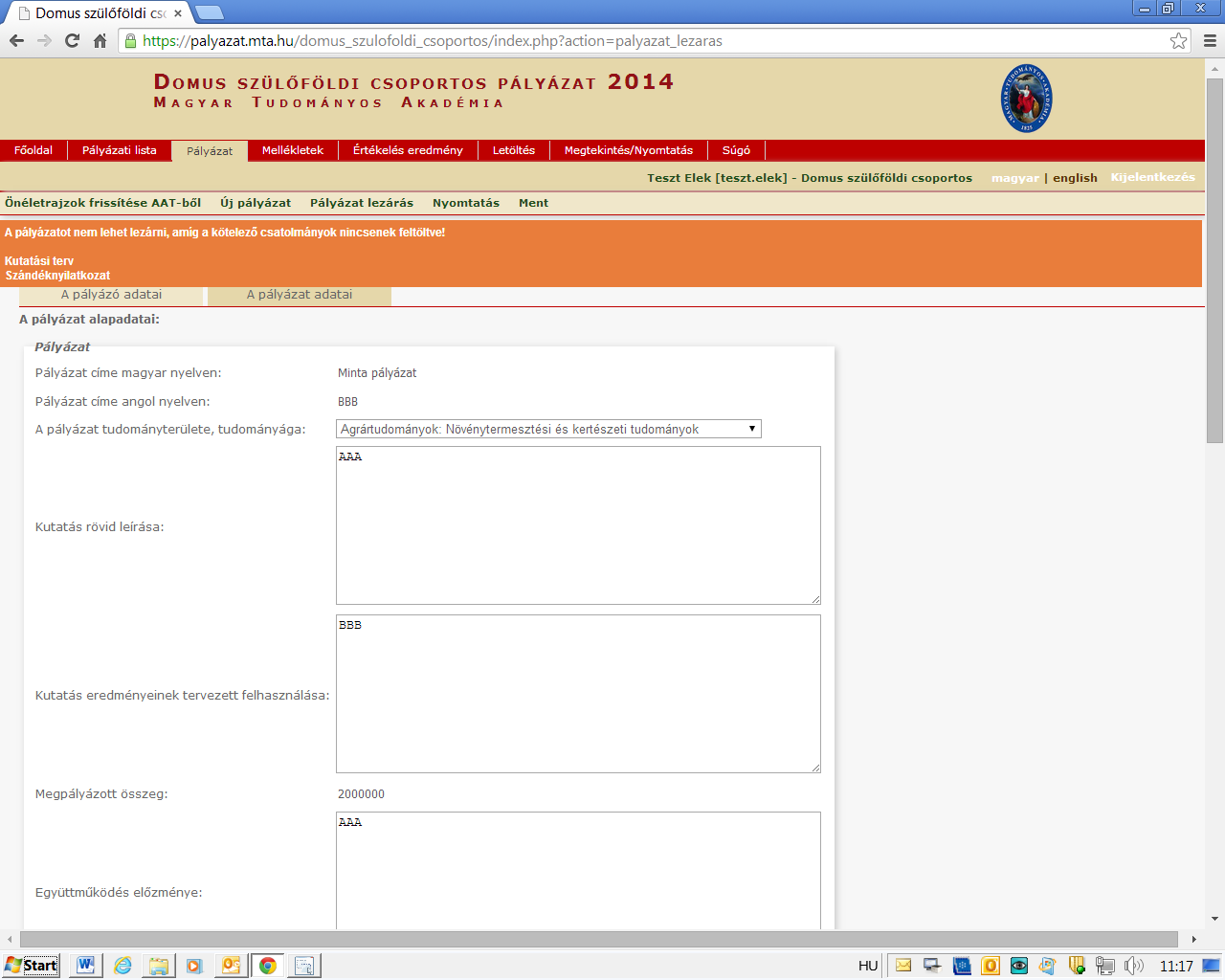Image resolution: width=1225 pixels, height=980 pixels.
Task: Open Outlook from the taskbar
Action: click(x=231, y=965)
